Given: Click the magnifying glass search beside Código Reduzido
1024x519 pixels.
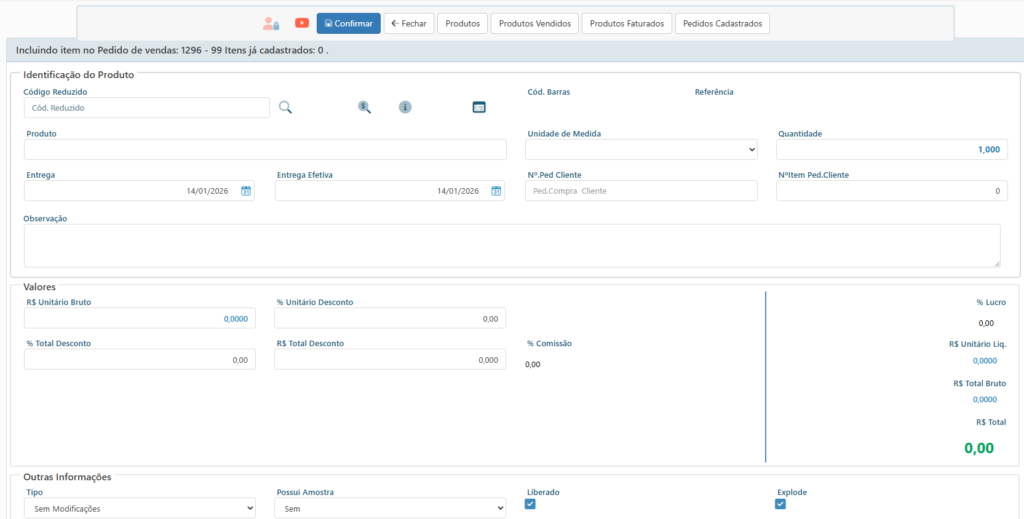Looking at the screenshot, I should coord(285,107).
